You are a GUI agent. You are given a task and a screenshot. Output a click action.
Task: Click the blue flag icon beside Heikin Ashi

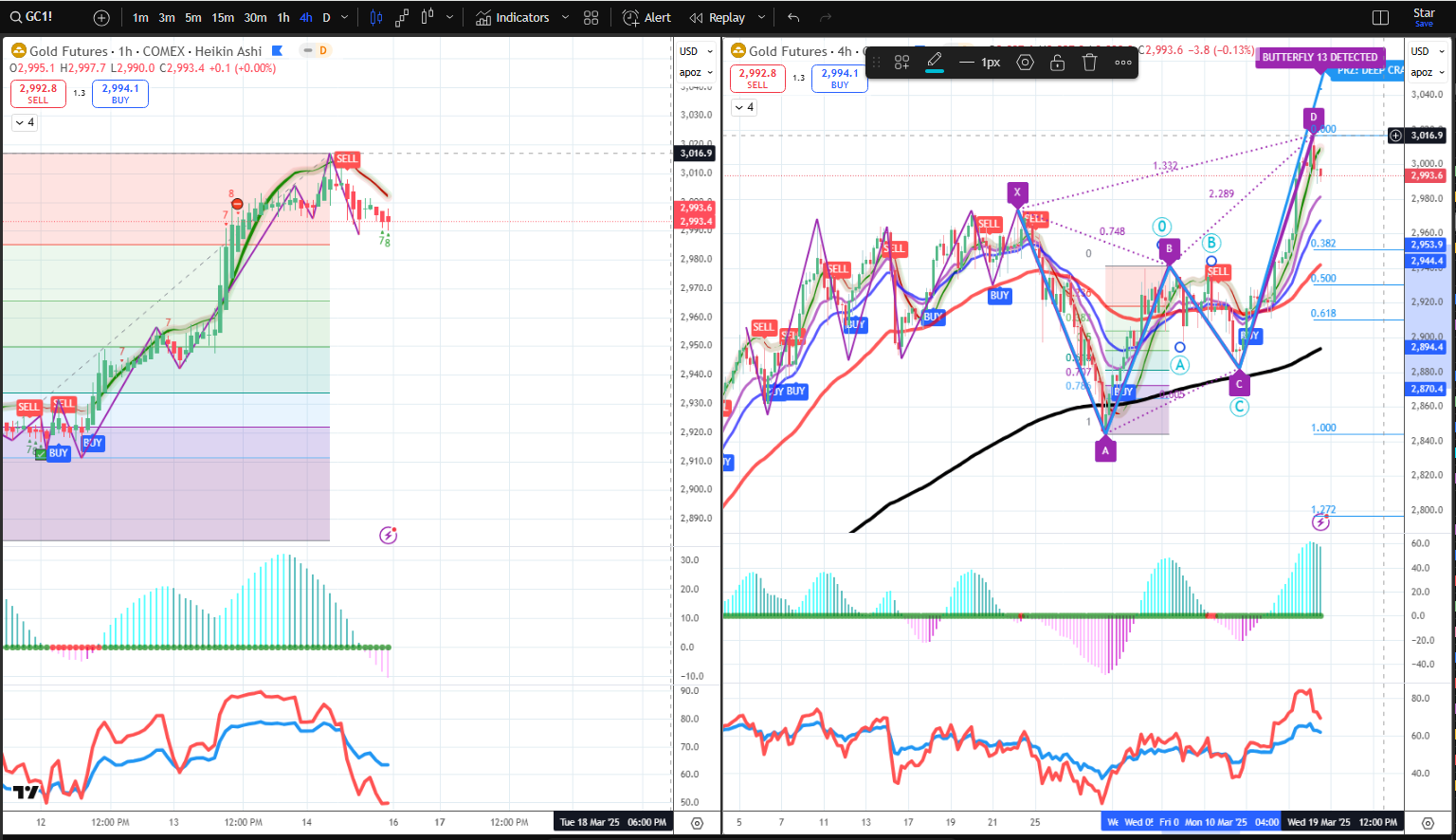pyautogui.click(x=277, y=50)
